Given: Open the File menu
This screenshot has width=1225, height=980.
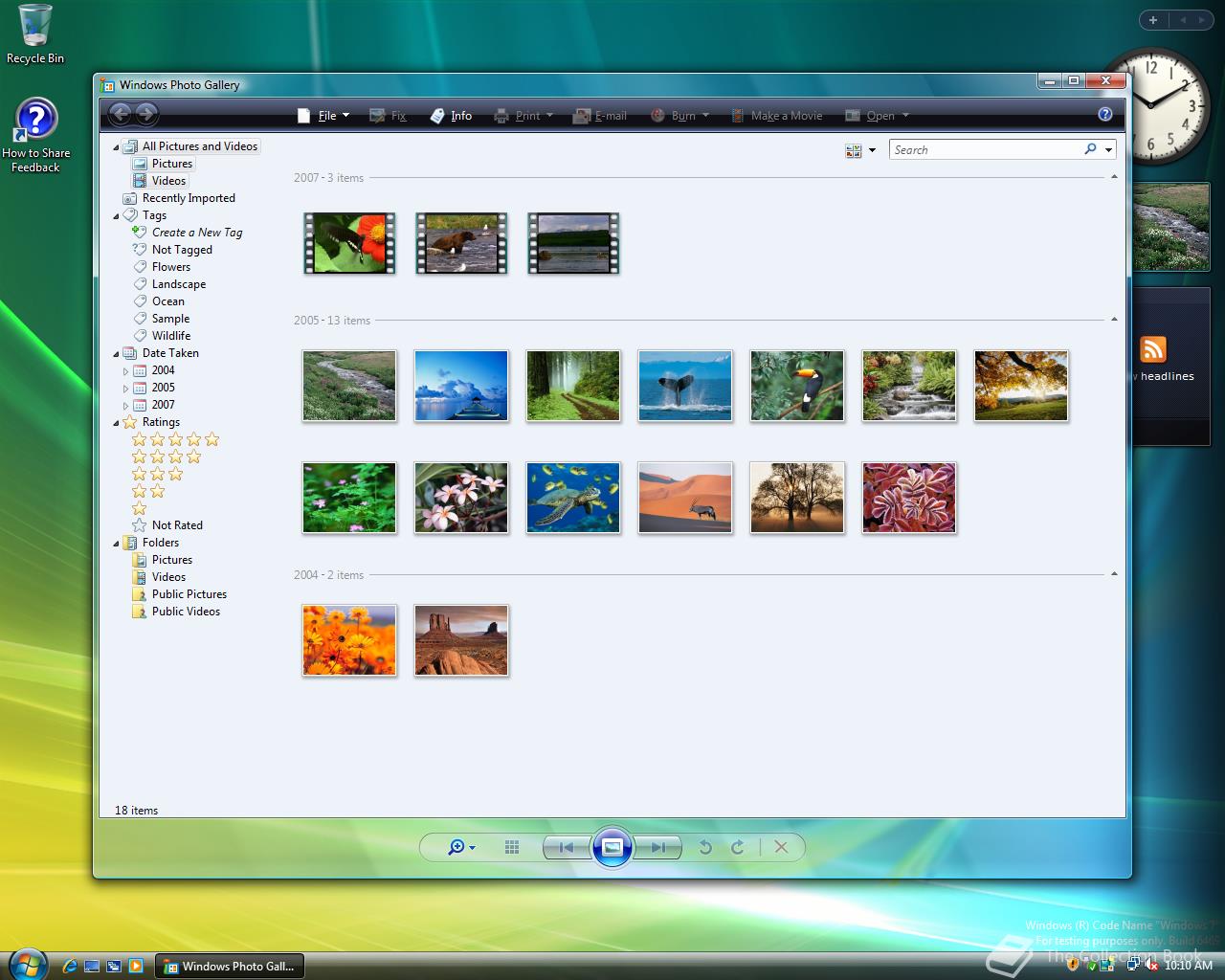Looking at the screenshot, I should (325, 116).
